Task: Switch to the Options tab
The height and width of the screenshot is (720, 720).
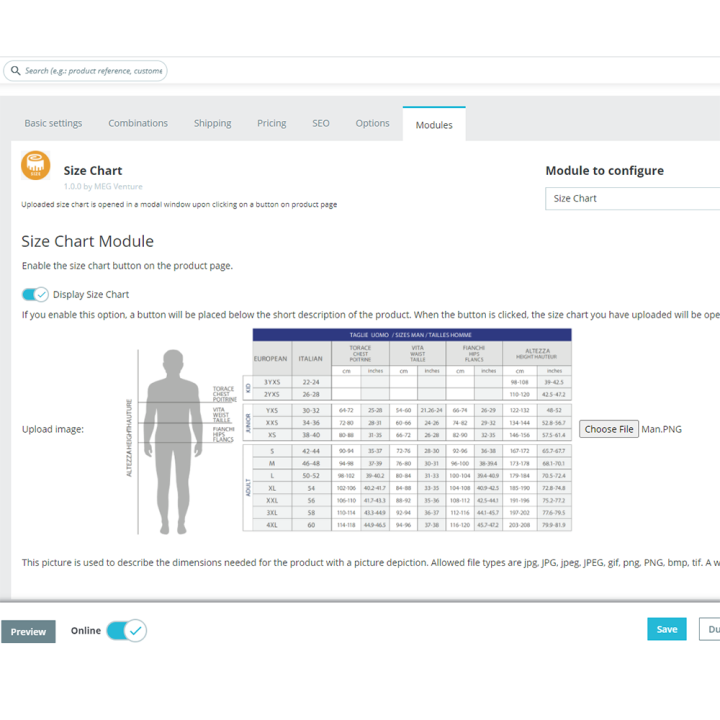Action: (x=372, y=123)
